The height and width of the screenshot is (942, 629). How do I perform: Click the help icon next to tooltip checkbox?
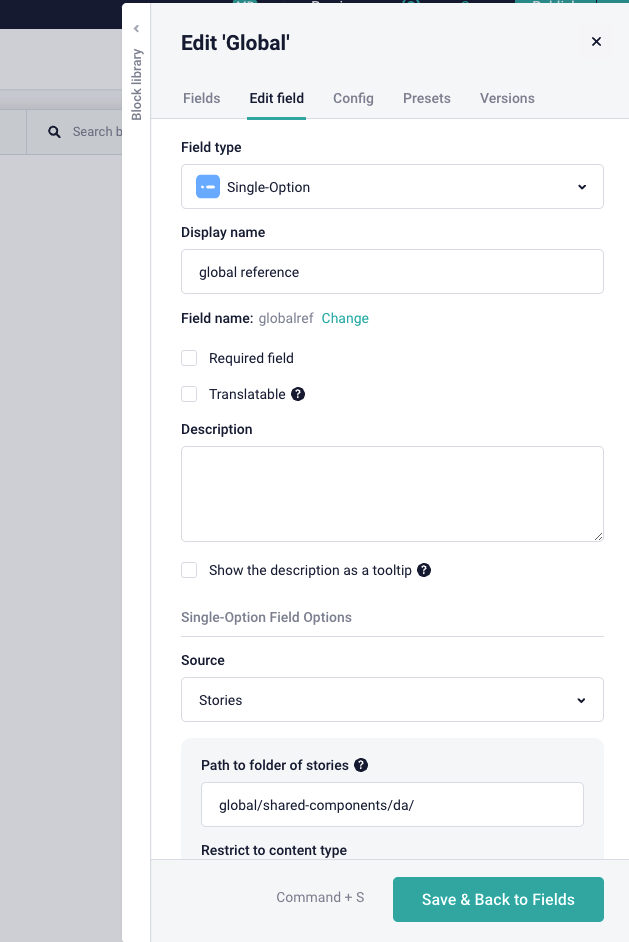pos(424,570)
